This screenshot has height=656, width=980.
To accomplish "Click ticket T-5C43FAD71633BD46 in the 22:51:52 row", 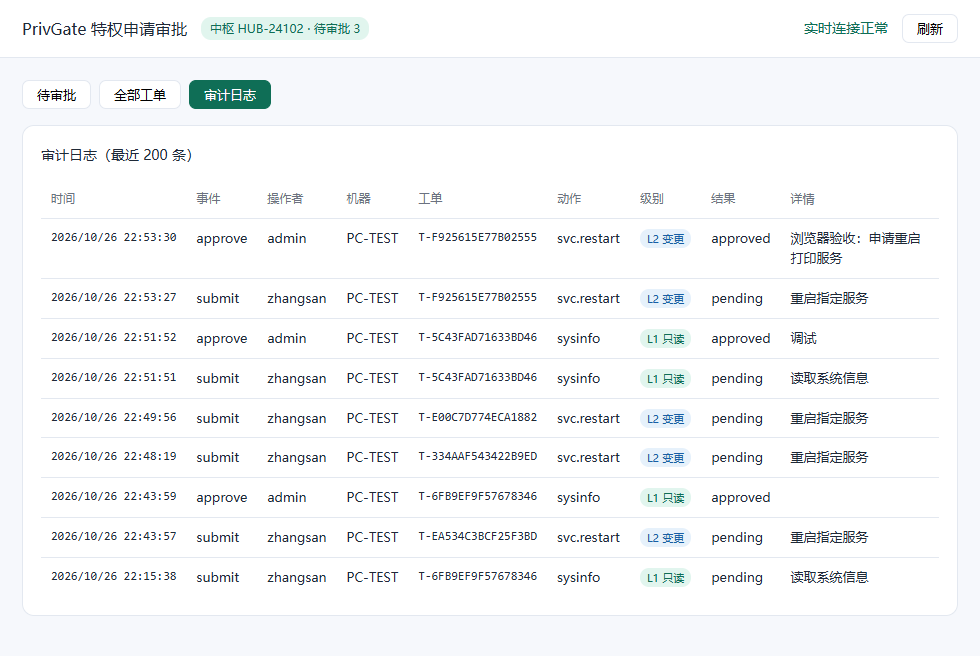I will click(x=478, y=337).
